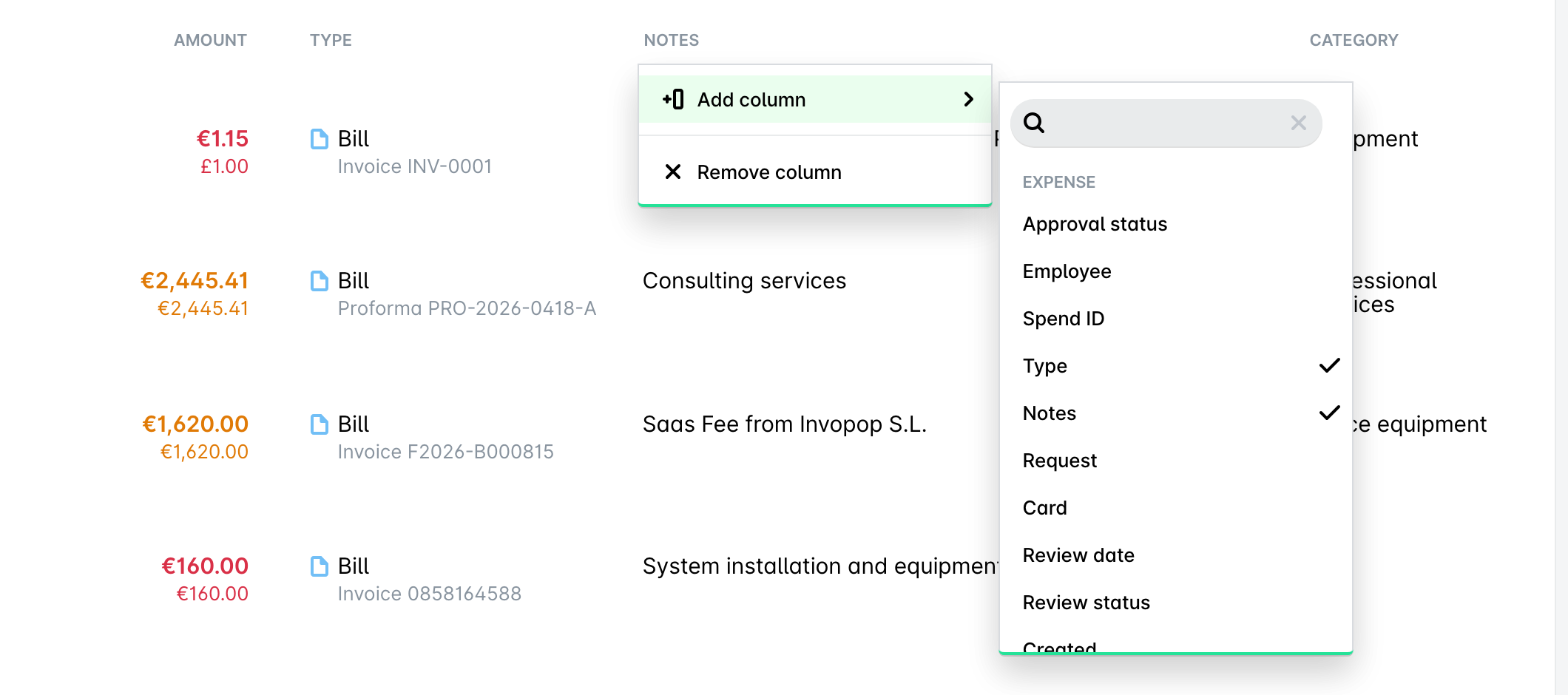
Task: Click the €160.00 bold amount
Action: pyautogui.click(x=205, y=566)
